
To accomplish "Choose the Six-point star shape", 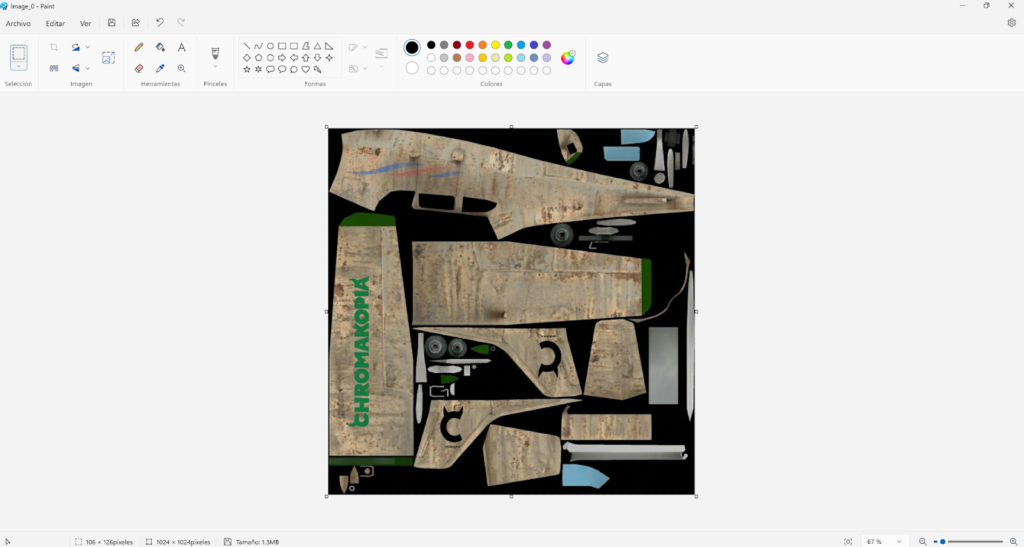I will 258,69.
